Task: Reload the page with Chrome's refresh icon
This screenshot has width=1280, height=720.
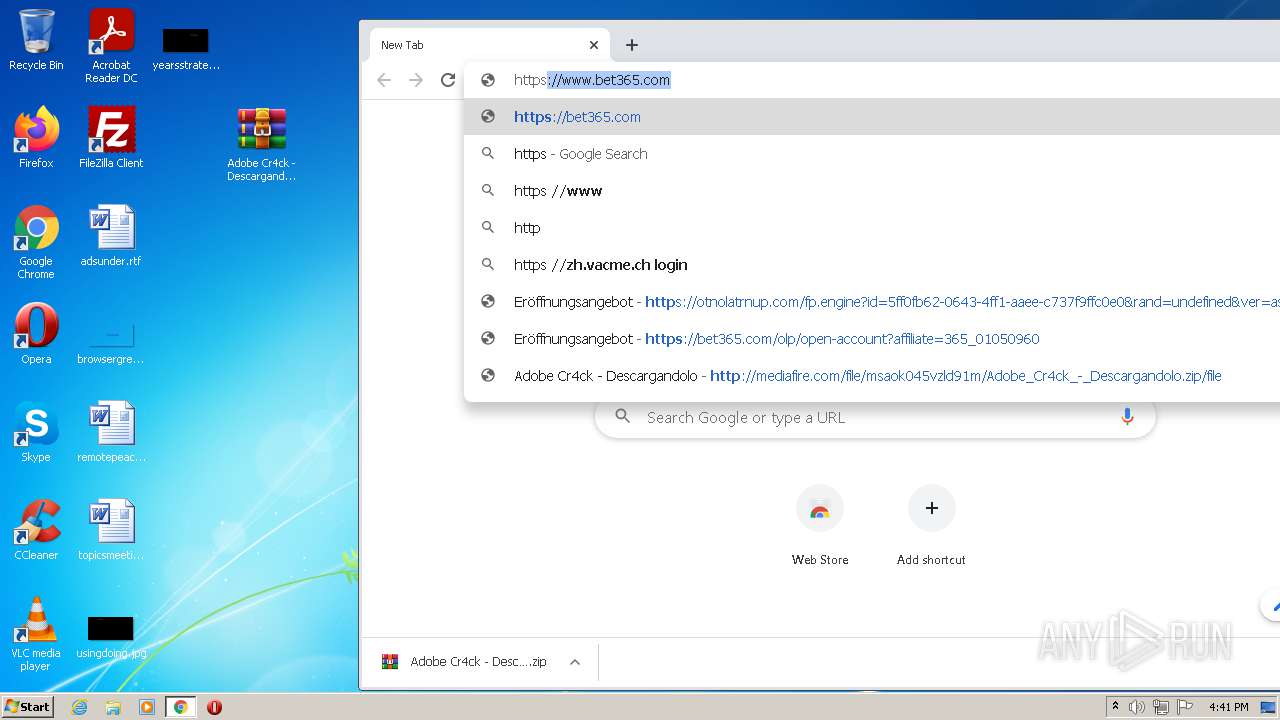Action: [x=448, y=80]
